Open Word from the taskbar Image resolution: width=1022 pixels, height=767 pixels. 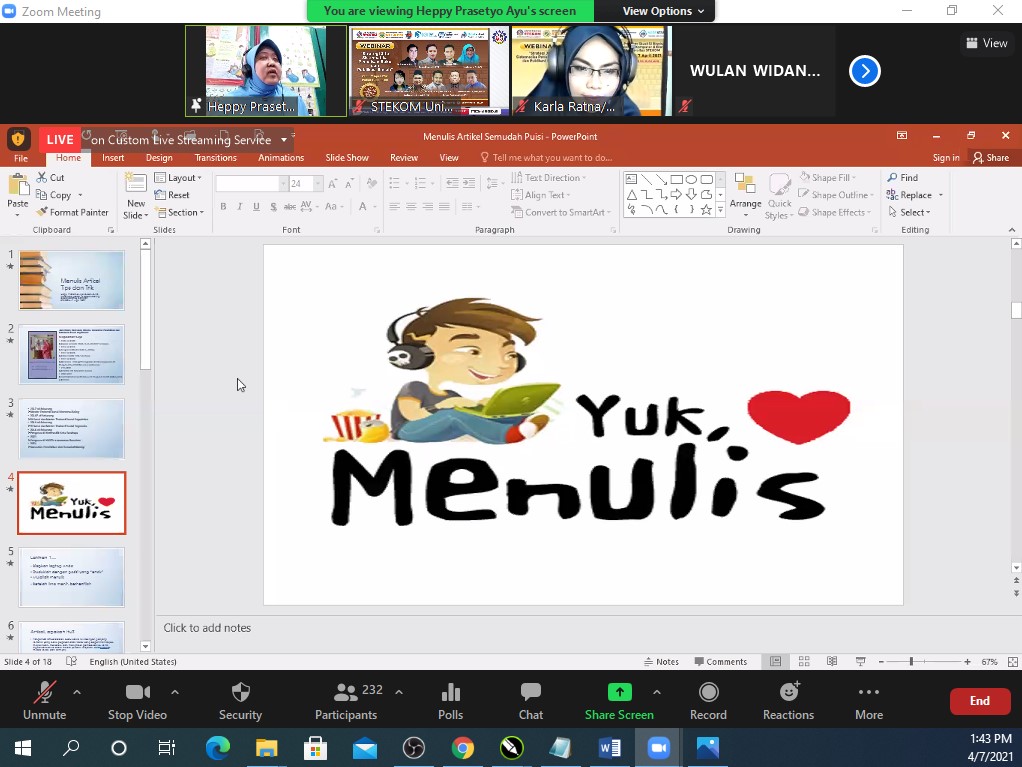tap(609, 747)
